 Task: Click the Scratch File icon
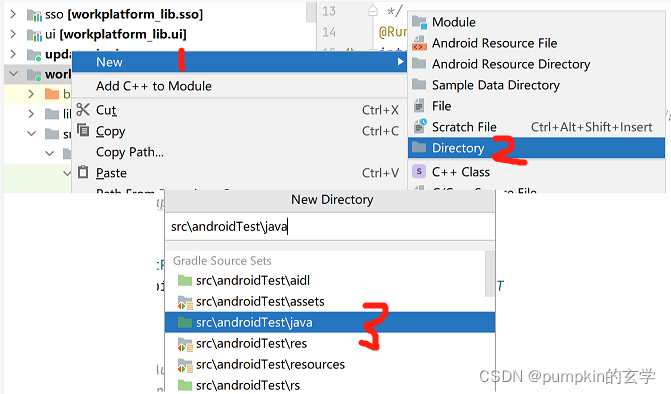coord(420,126)
